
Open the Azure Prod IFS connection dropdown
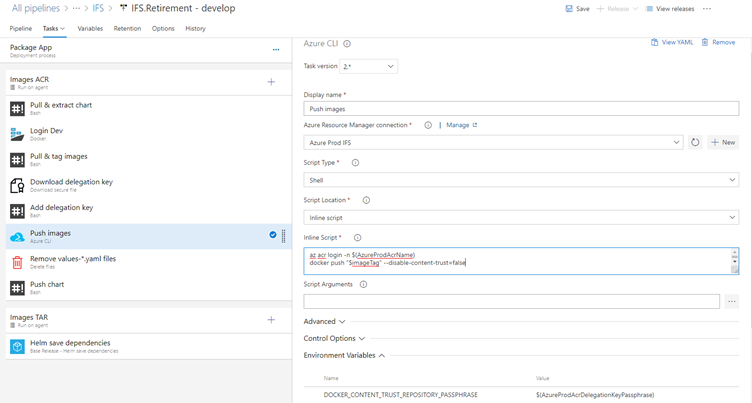pyautogui.click(x=494, y=142)
